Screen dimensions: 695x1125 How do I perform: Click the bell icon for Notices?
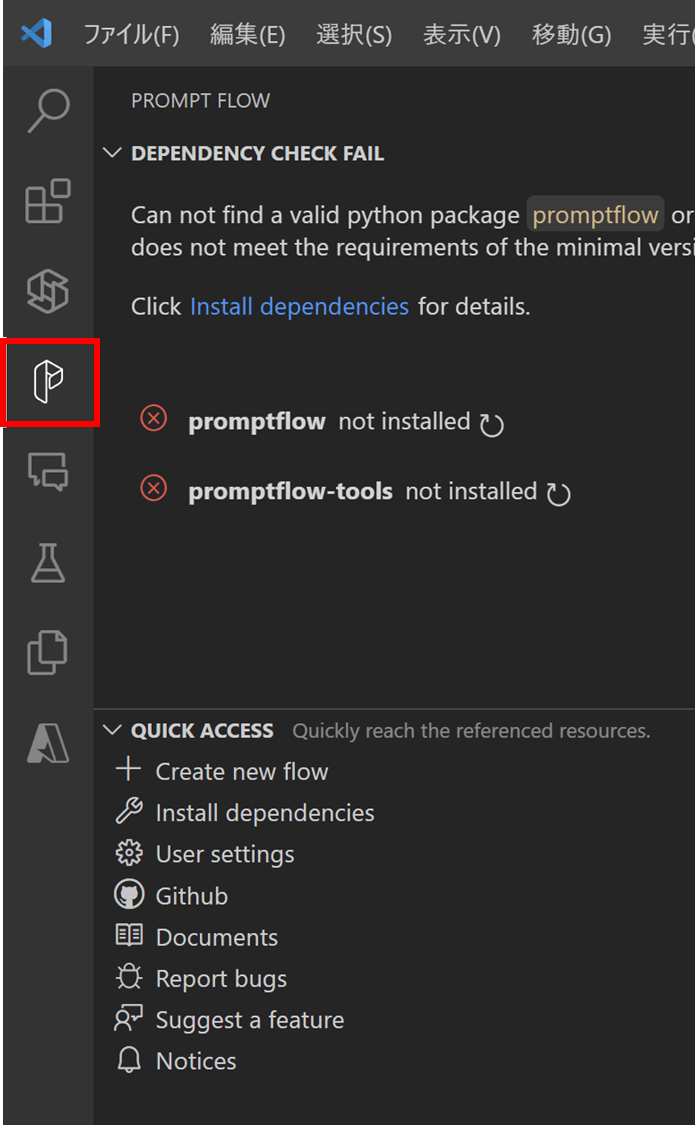(x=129, y=1060)
